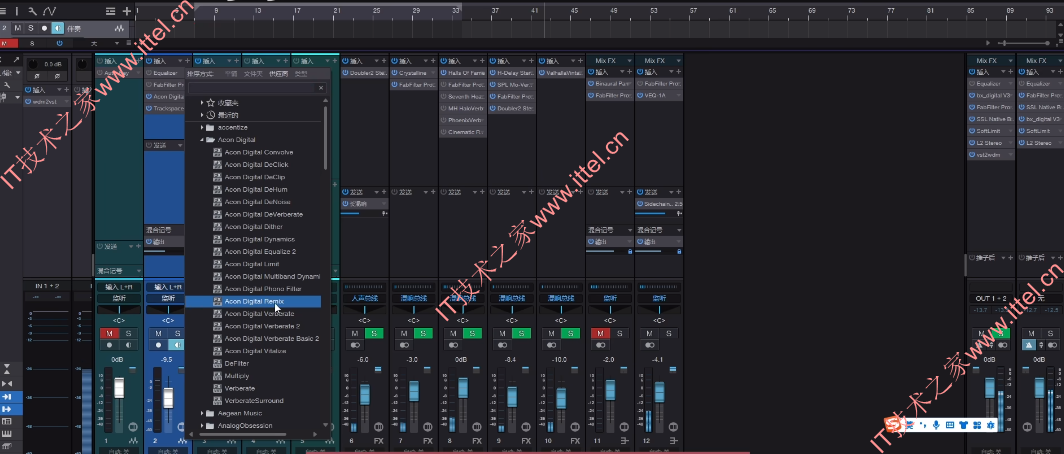Viewport: 1064px width, 454px height.
Task: Expand the Aegean Music folder
Action: (x=202, y=413)
